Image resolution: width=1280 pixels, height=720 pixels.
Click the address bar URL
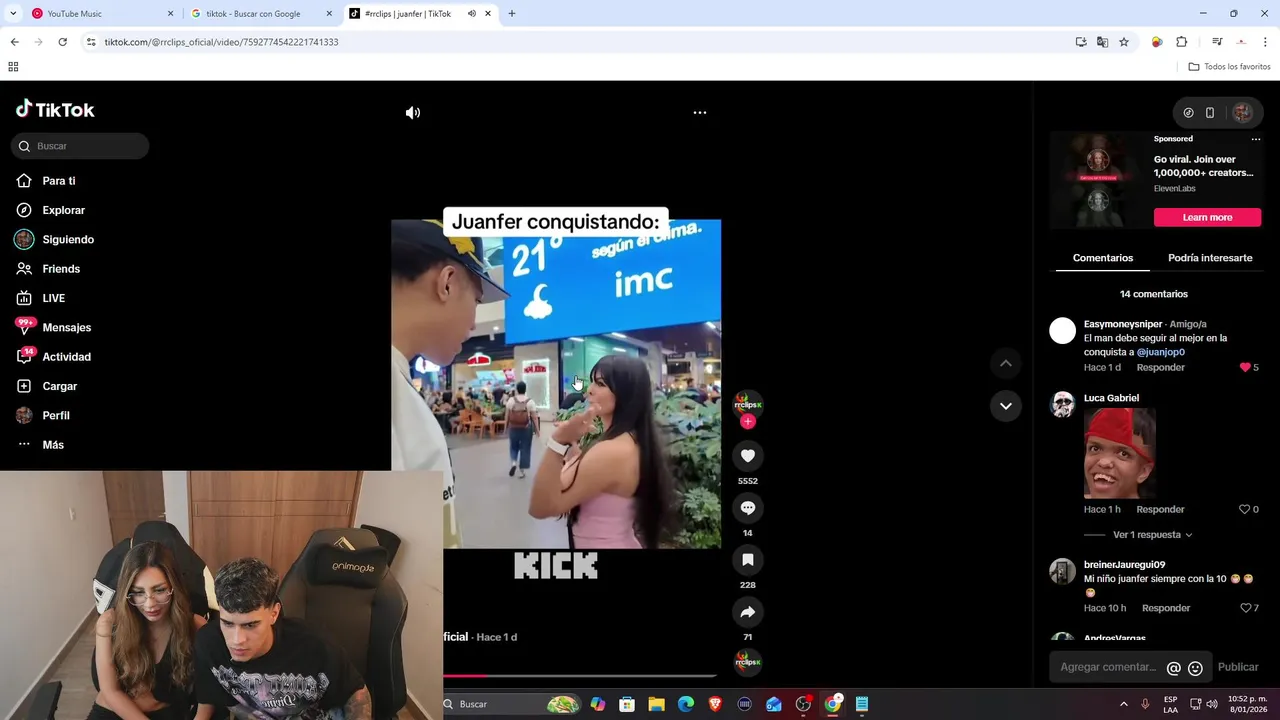tap(221, 42)
